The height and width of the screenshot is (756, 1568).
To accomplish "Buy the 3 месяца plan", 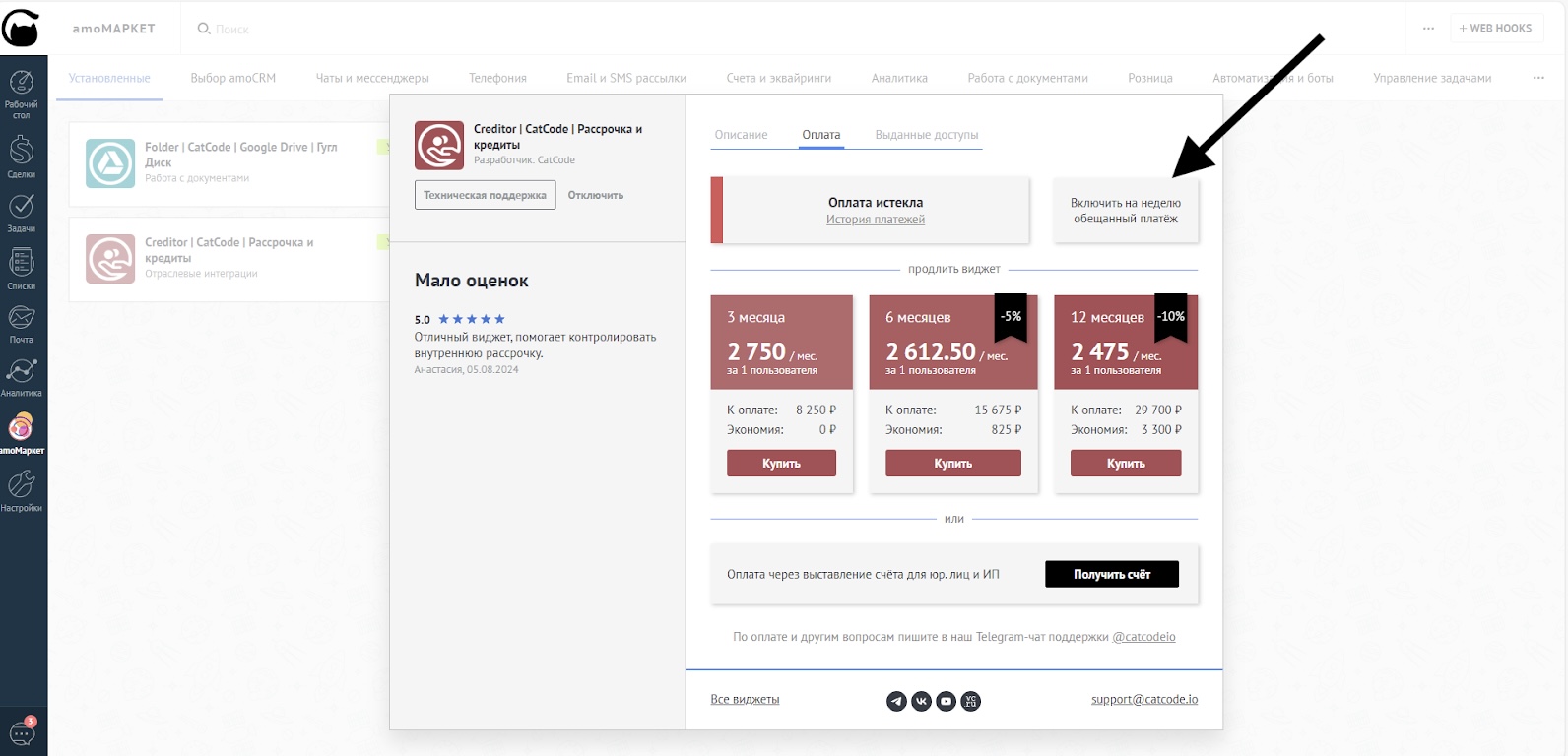I will pos(781,464).
